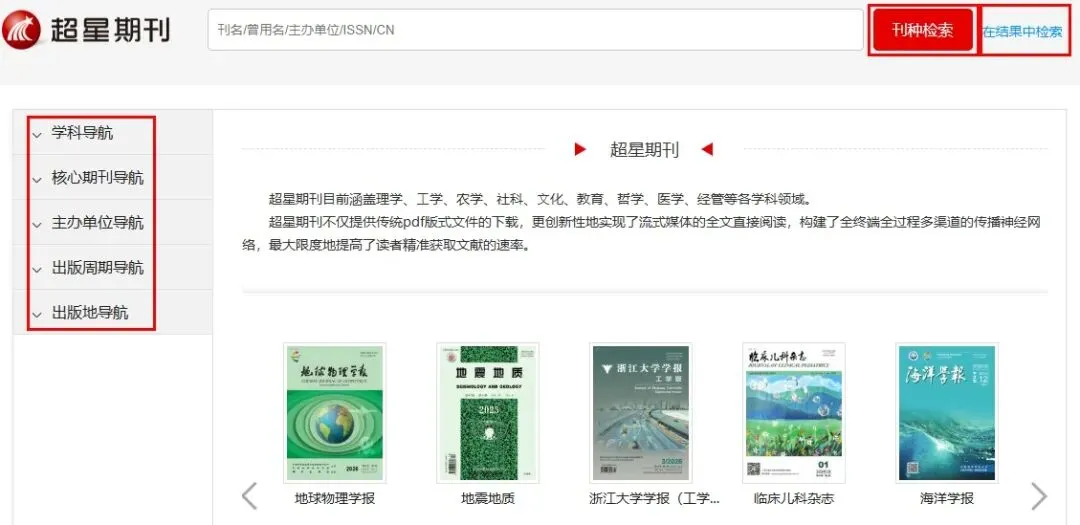The width and height of the screenshot is (1080, 525).
Task: Expand the 出版地导航 chevron
Action: pos(37,316)
